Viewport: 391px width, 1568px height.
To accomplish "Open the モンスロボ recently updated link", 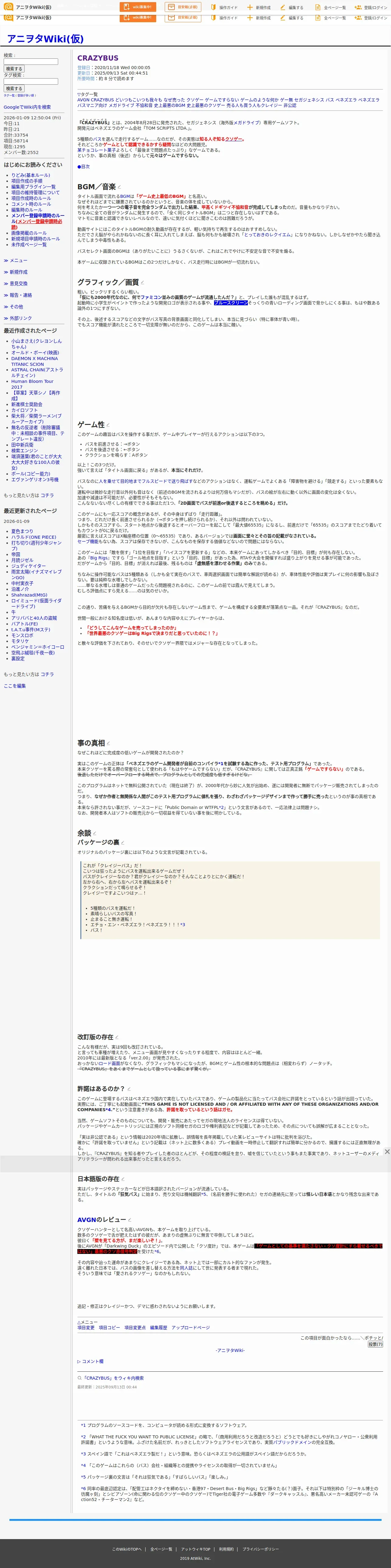I will (x=22, y=635).
